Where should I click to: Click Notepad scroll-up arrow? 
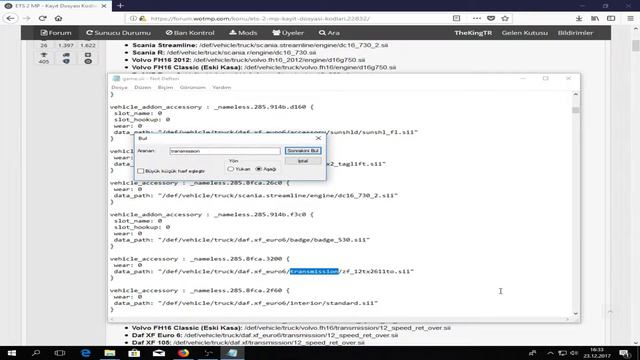tap(576, 94)
